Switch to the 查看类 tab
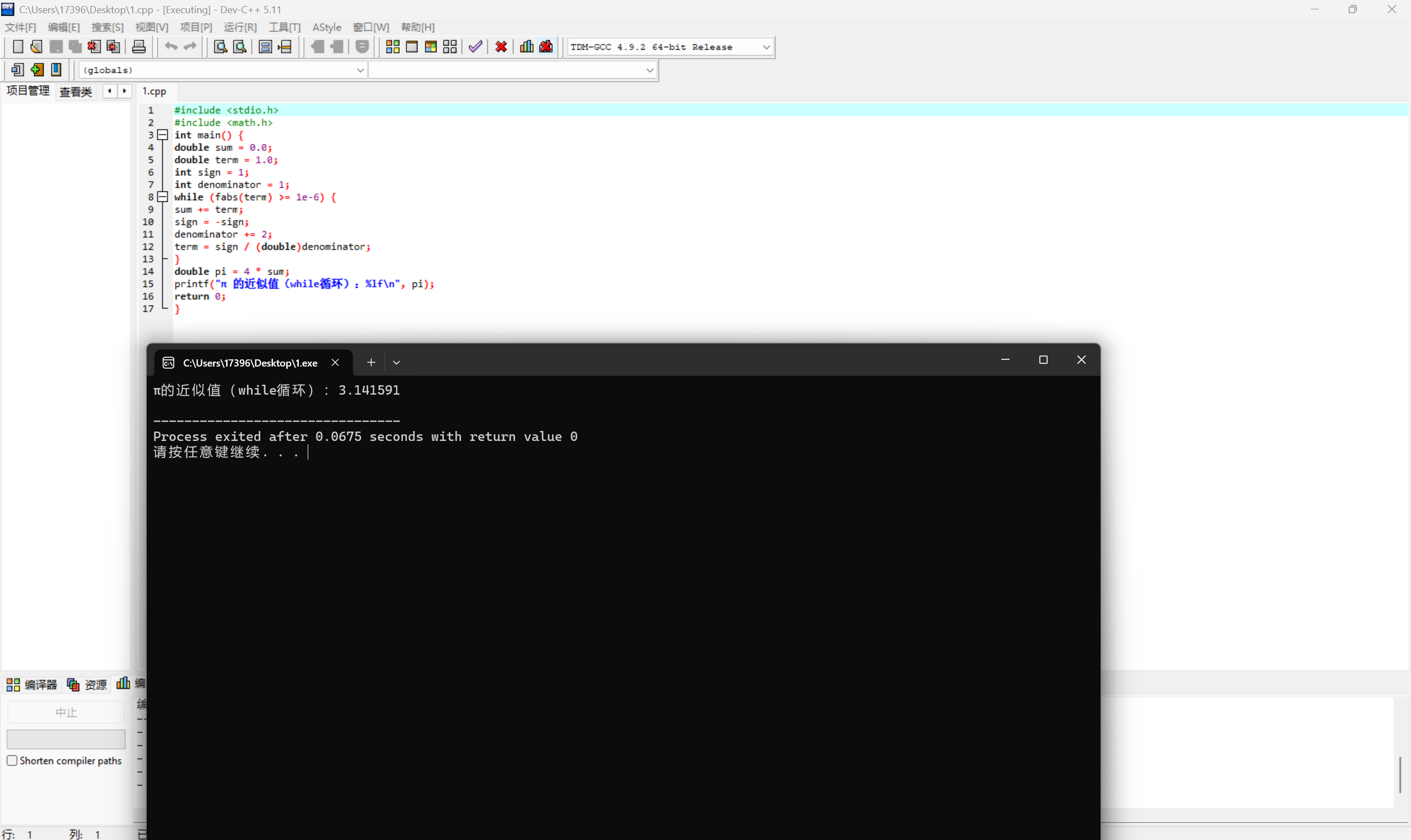The height and width of the screenshot is (840, 1411). click(x=76, y=91)
